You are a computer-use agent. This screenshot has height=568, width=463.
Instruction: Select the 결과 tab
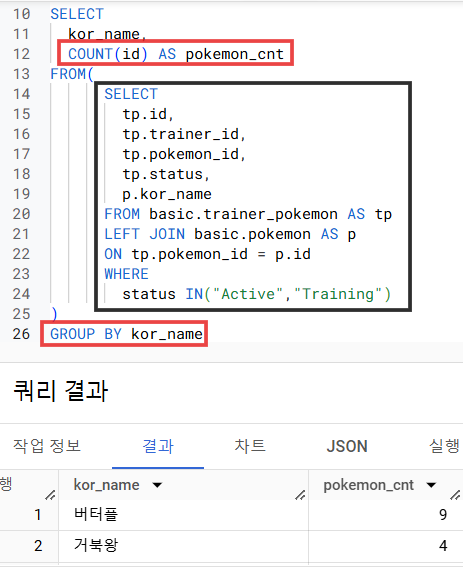[158, 446]
